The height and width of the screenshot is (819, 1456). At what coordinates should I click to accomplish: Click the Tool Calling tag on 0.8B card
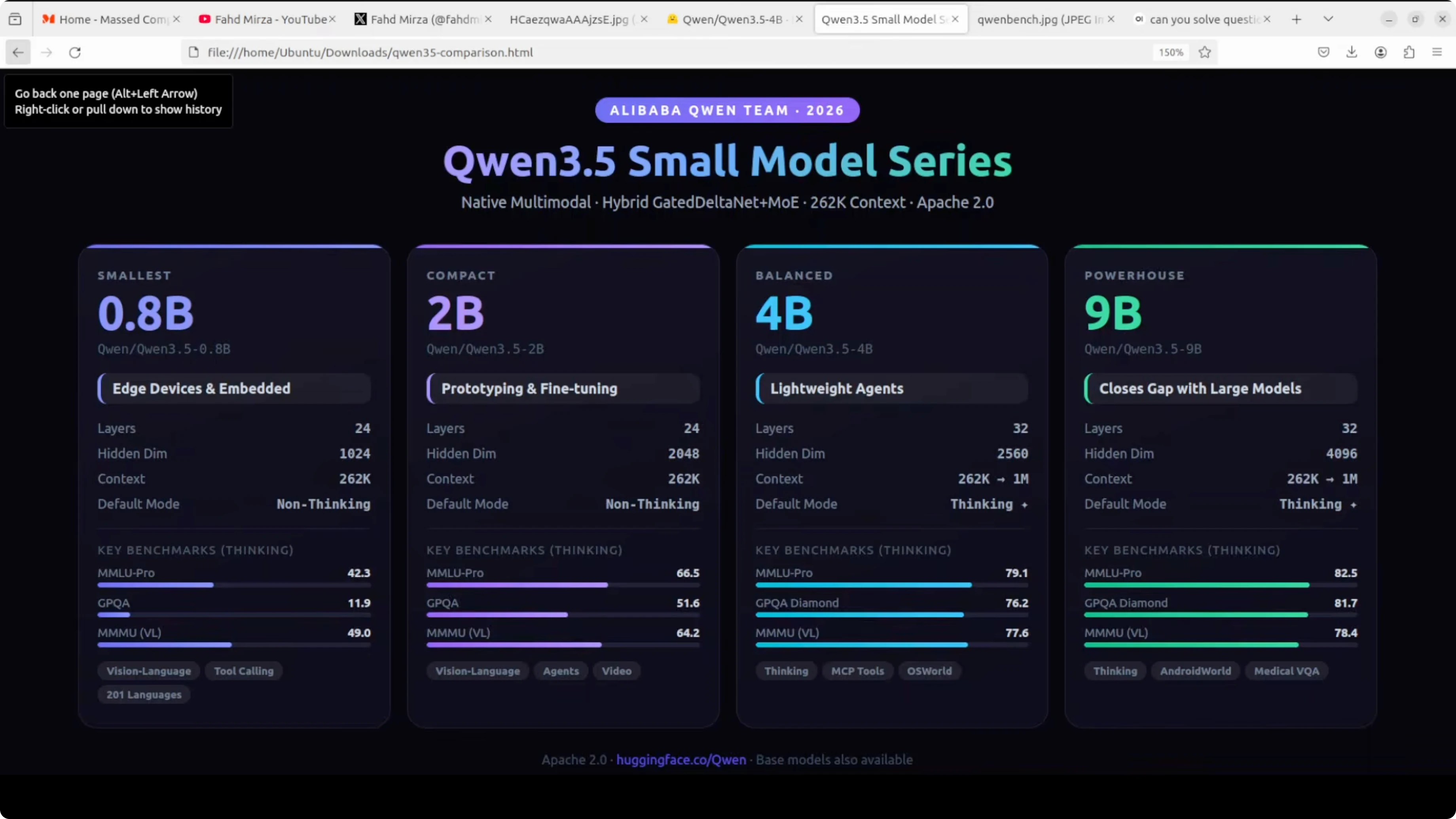pyautogui.click(x=244, y=671)
